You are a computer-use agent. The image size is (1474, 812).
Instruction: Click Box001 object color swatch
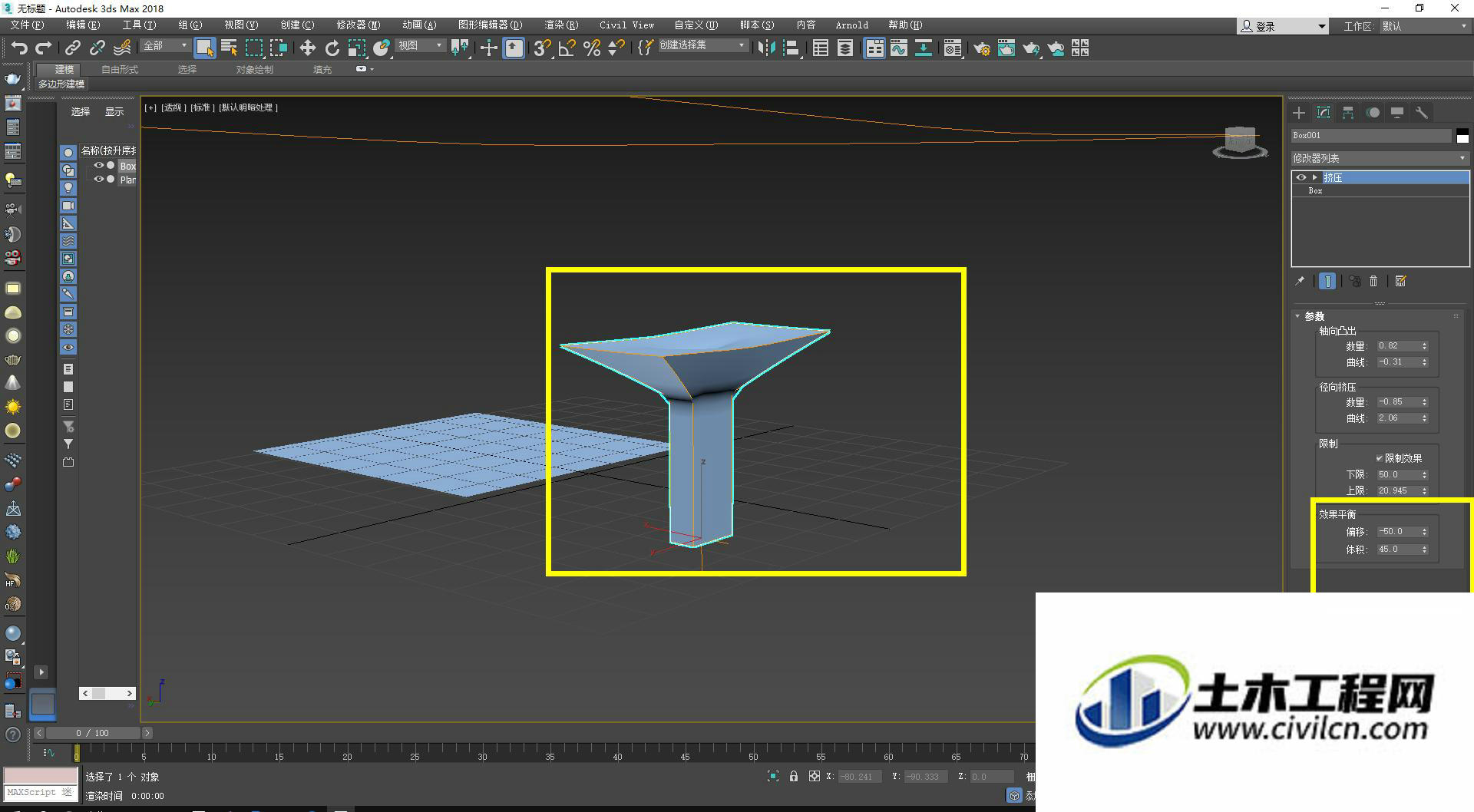[1462, 136]
